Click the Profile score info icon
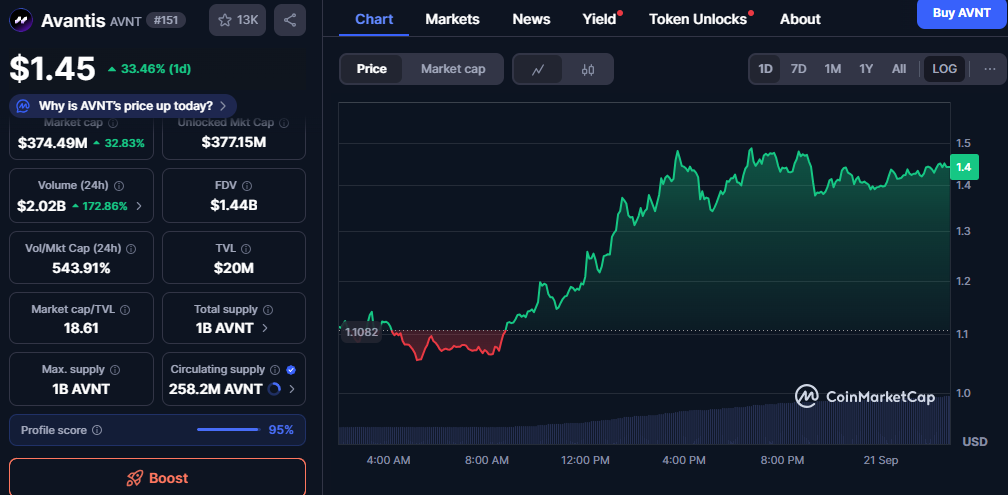 (97, 430)
